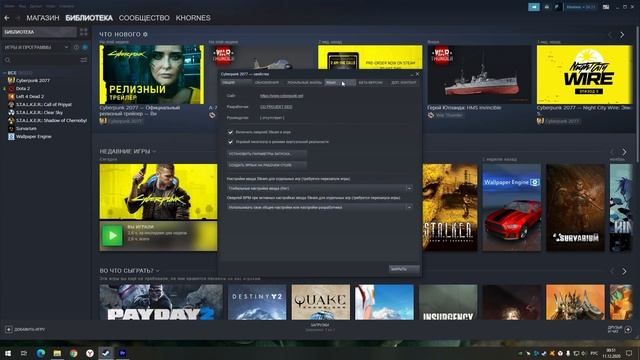Toggle VR desktop game theatre checkbox

coord(231,142)
